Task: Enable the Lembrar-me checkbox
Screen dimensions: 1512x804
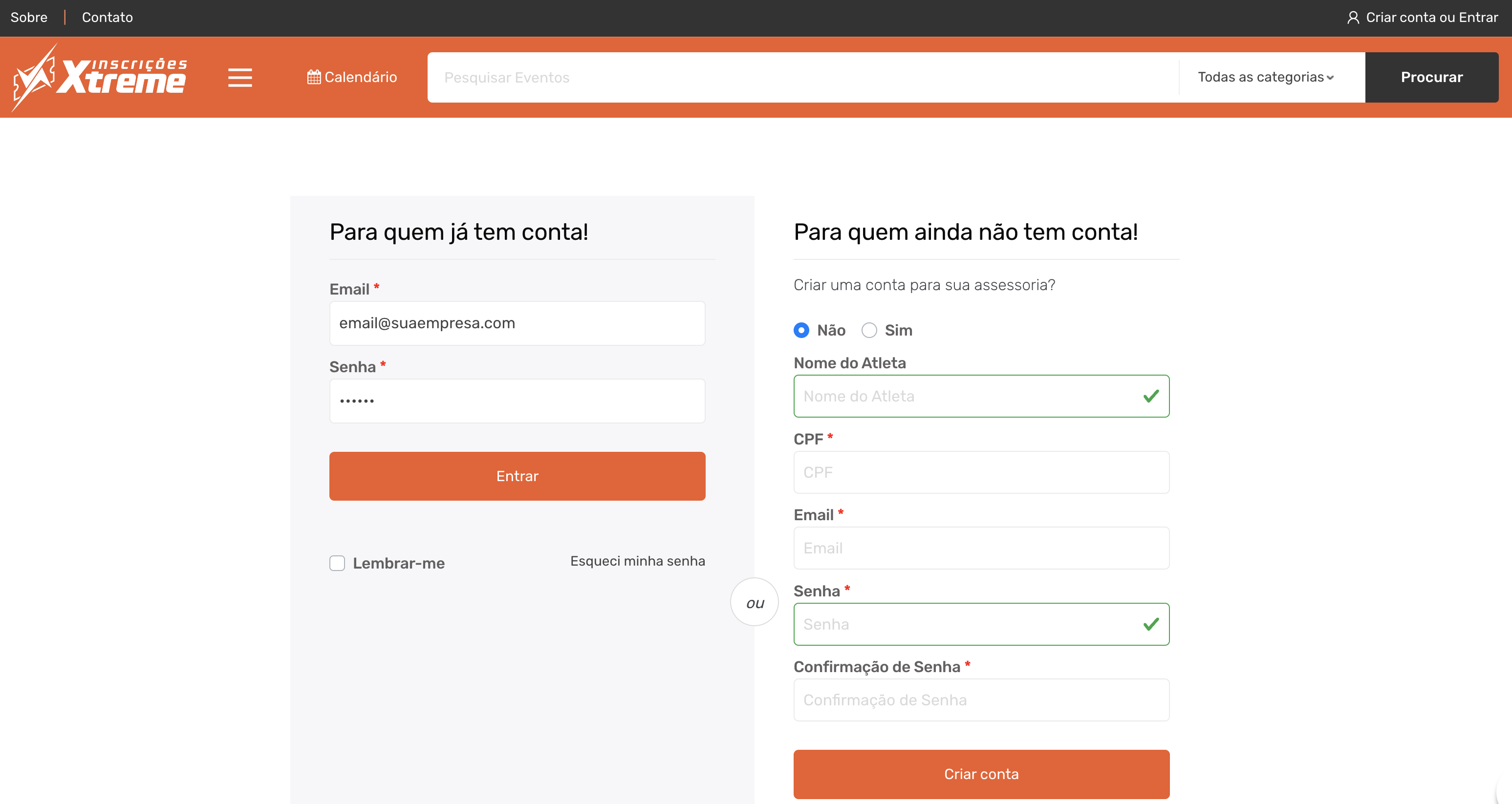Action: click(337, 563)
